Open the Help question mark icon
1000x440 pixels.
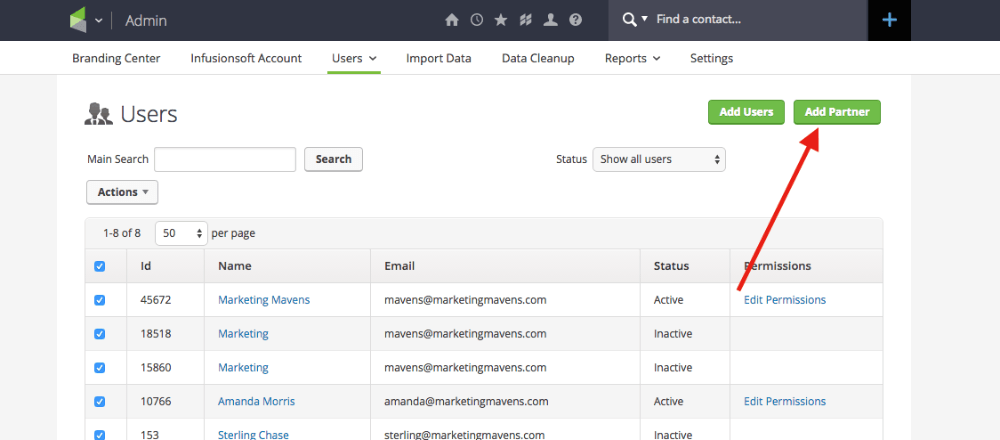[575, 20]
